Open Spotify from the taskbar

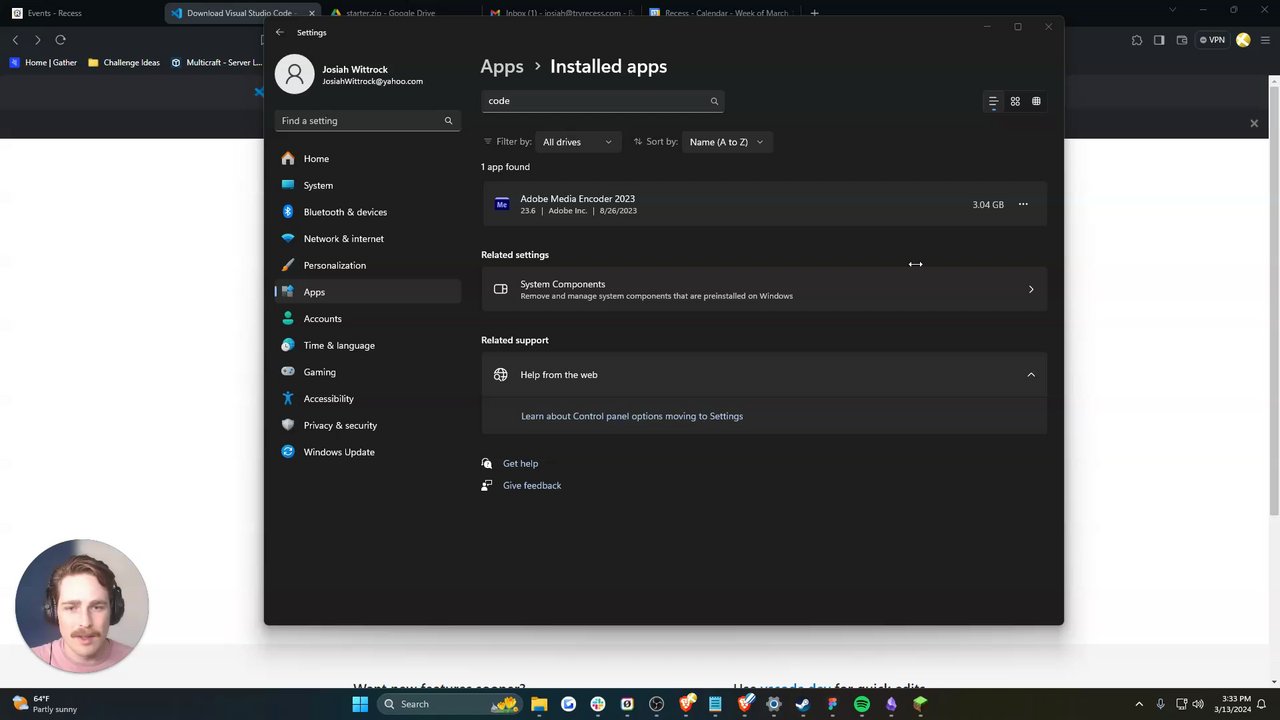(861, 704)
